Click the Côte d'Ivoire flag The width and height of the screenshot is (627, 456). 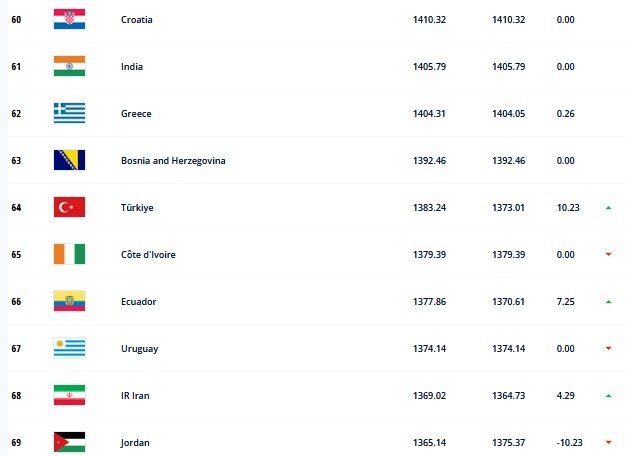[x=69, y=254]
